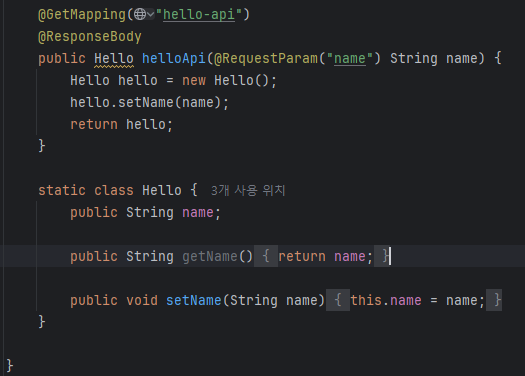Click the 'return hello;' statement
The width and height of the screenshot is (525, 376).
[122, 125]
